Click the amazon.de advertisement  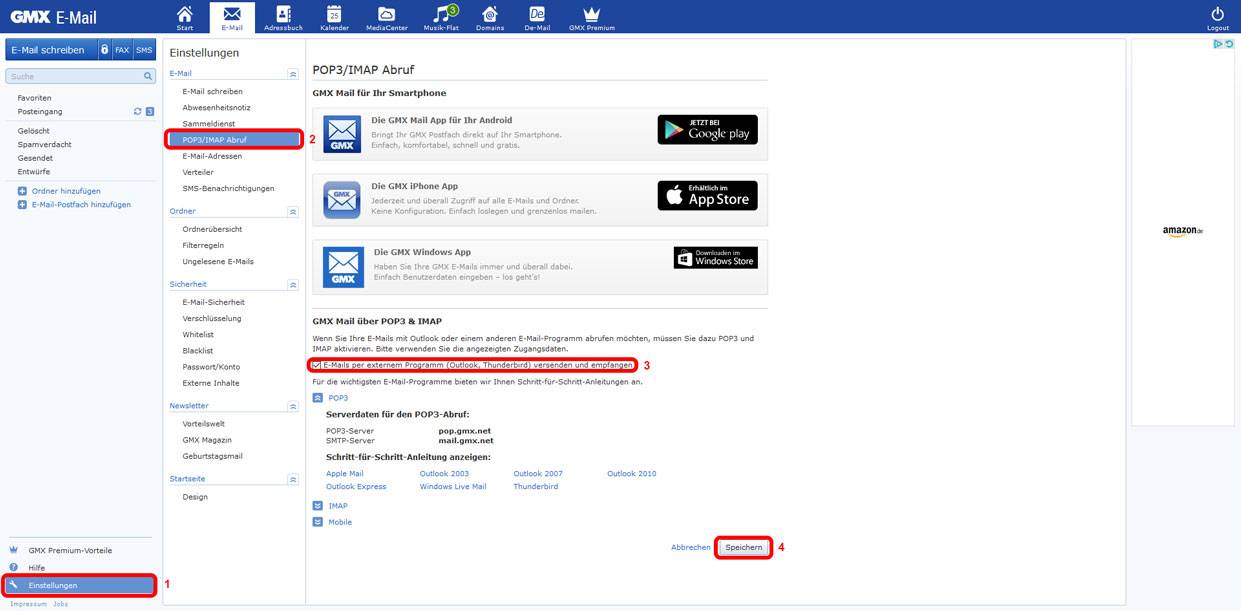click(x=1183, y=231)
